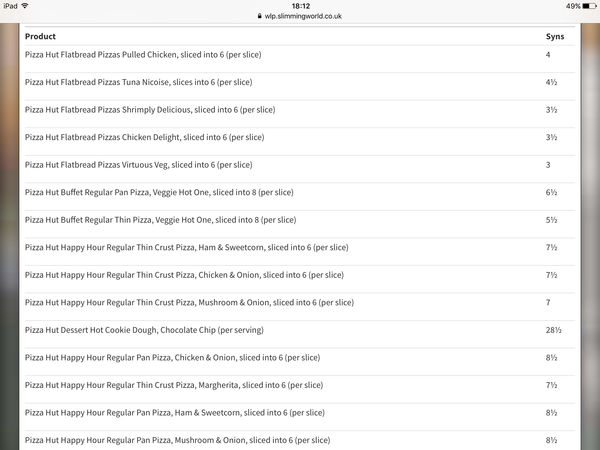600x450 pixels.
Task: Click Syns value 28½ for Cookie Dough
Action: pyautogui.click(x=553, y=330)
